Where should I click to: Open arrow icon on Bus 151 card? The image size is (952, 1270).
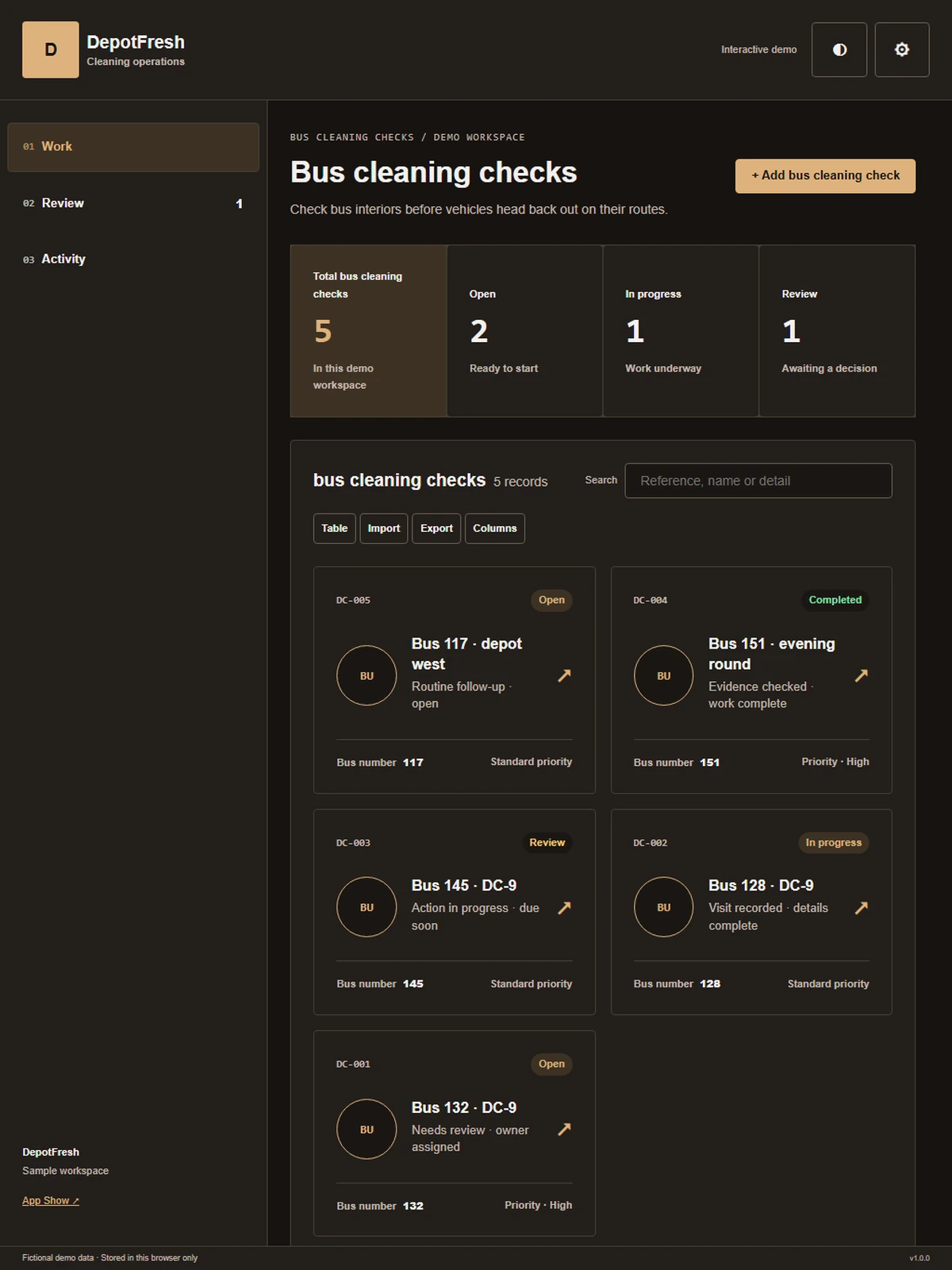coord(861,675)
